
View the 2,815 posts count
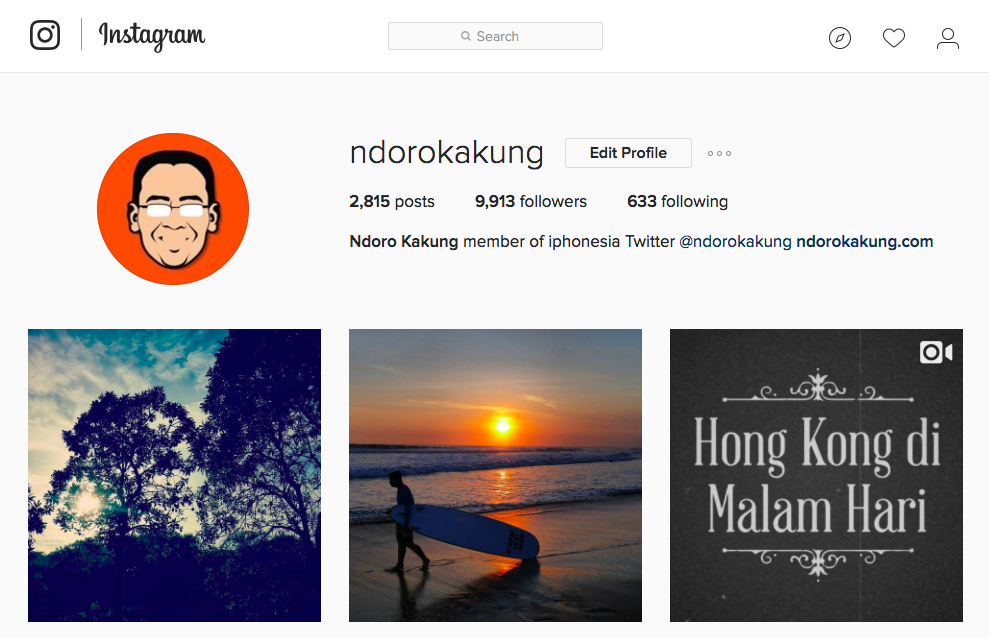pyautogui.click(x=392, y=202)
